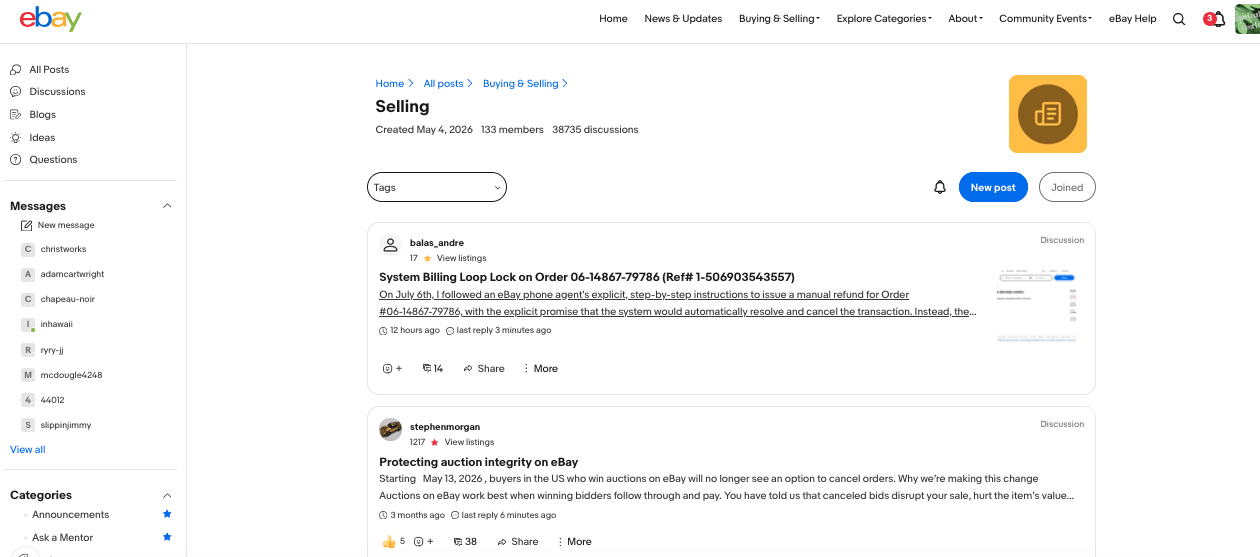Image resolution: width=1260 pixels, height=557 pixels.
Task: Open the 38 comments on the auction post
Action: 465,542
